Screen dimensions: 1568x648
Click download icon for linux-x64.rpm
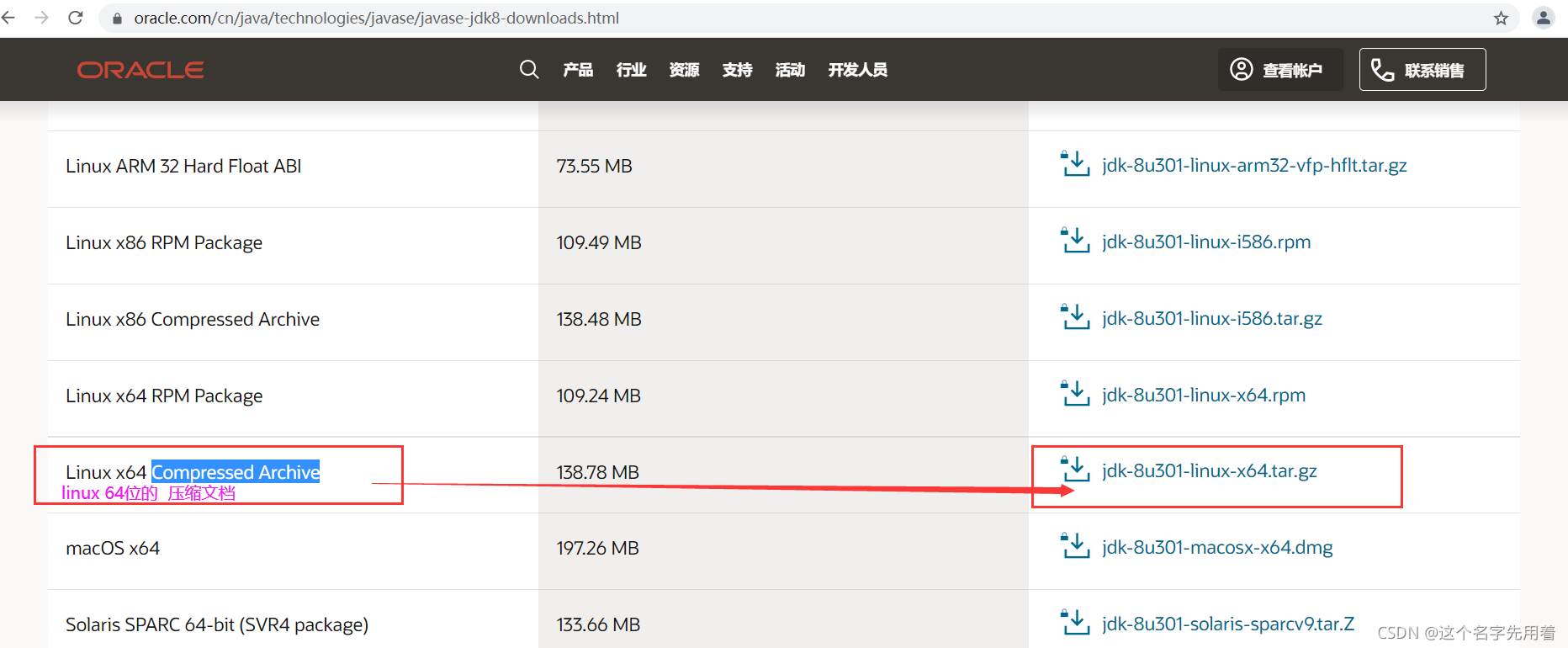1075,394
